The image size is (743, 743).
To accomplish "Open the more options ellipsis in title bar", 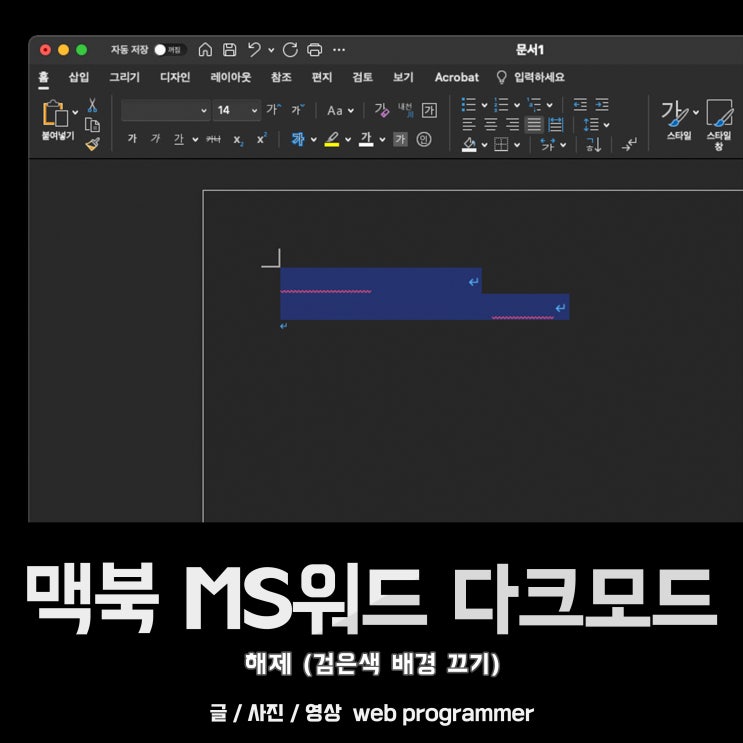I will click(339, 50).
